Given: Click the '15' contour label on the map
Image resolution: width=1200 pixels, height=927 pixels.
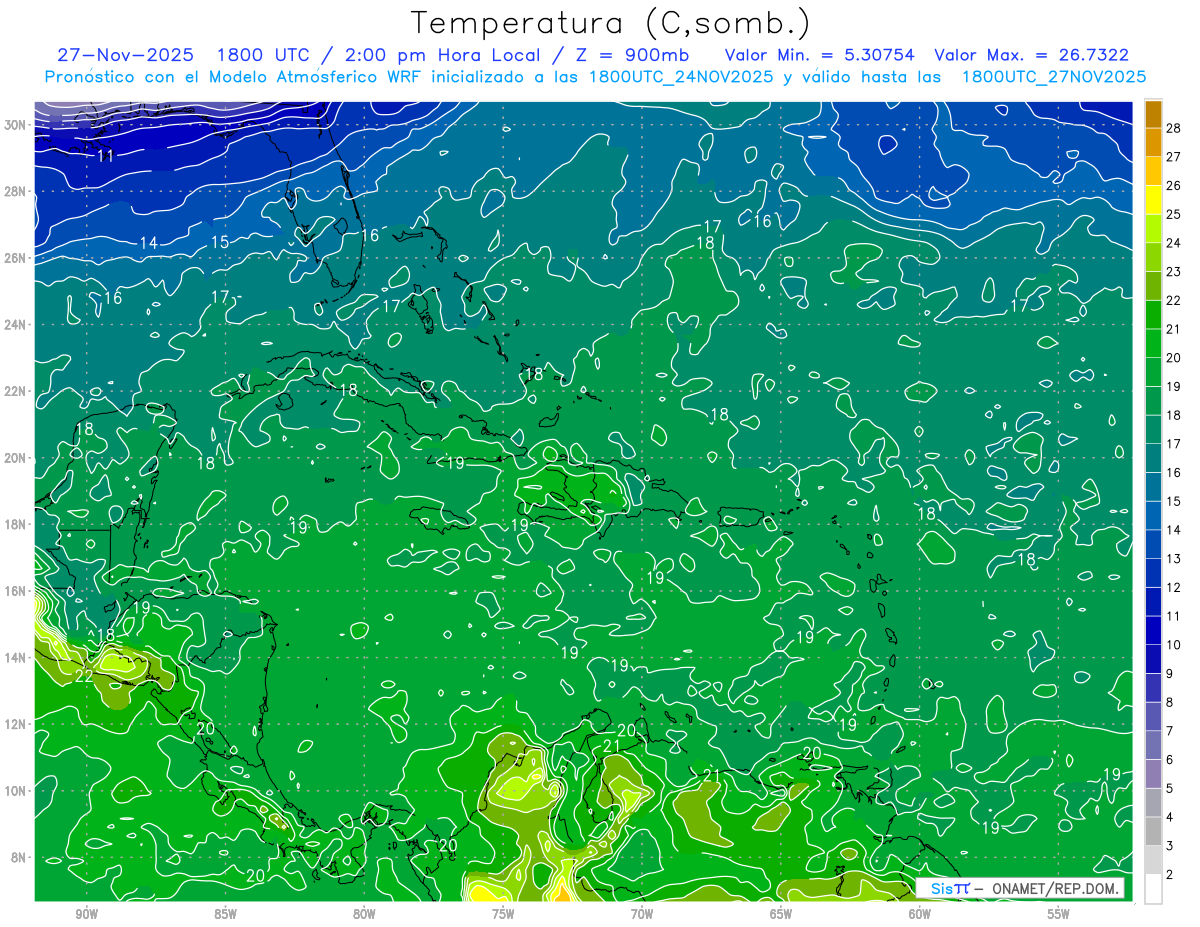Looking at the screenshot, I should 219,242.
